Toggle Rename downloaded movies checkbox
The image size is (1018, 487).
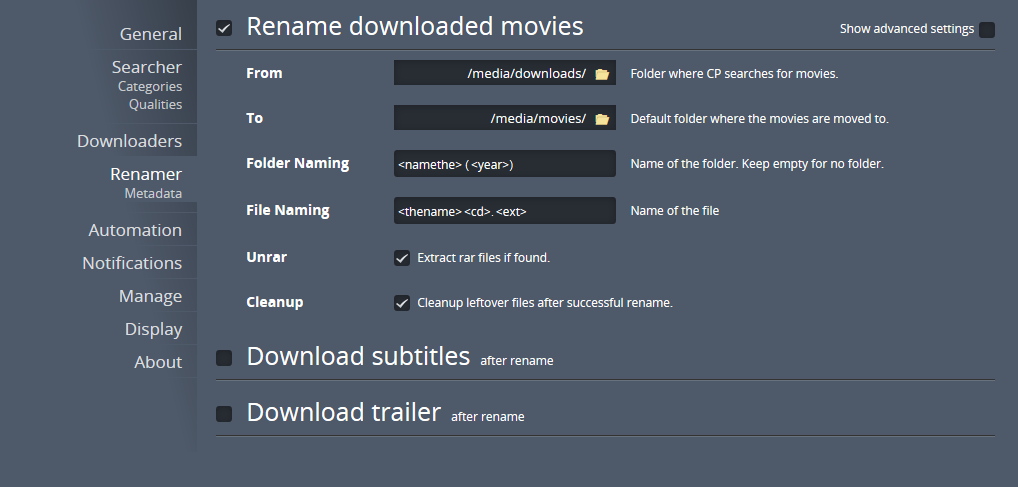(x=224, y=28)
